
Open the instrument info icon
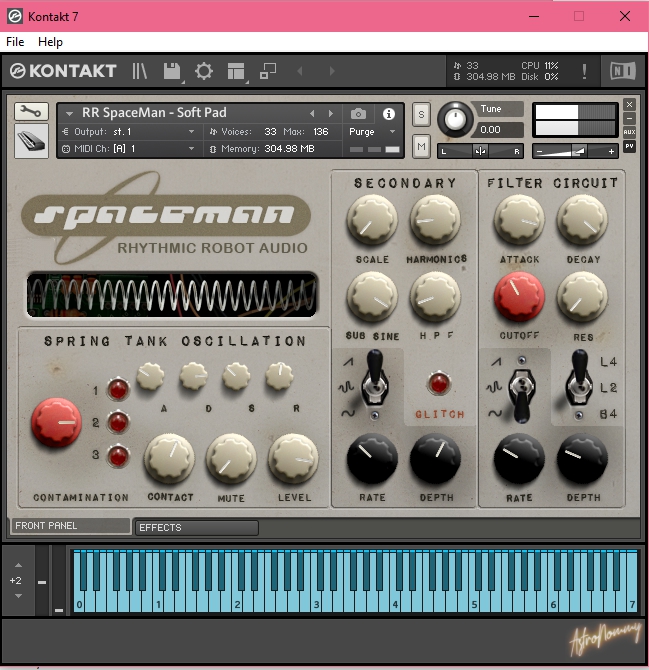coord(389,114)
